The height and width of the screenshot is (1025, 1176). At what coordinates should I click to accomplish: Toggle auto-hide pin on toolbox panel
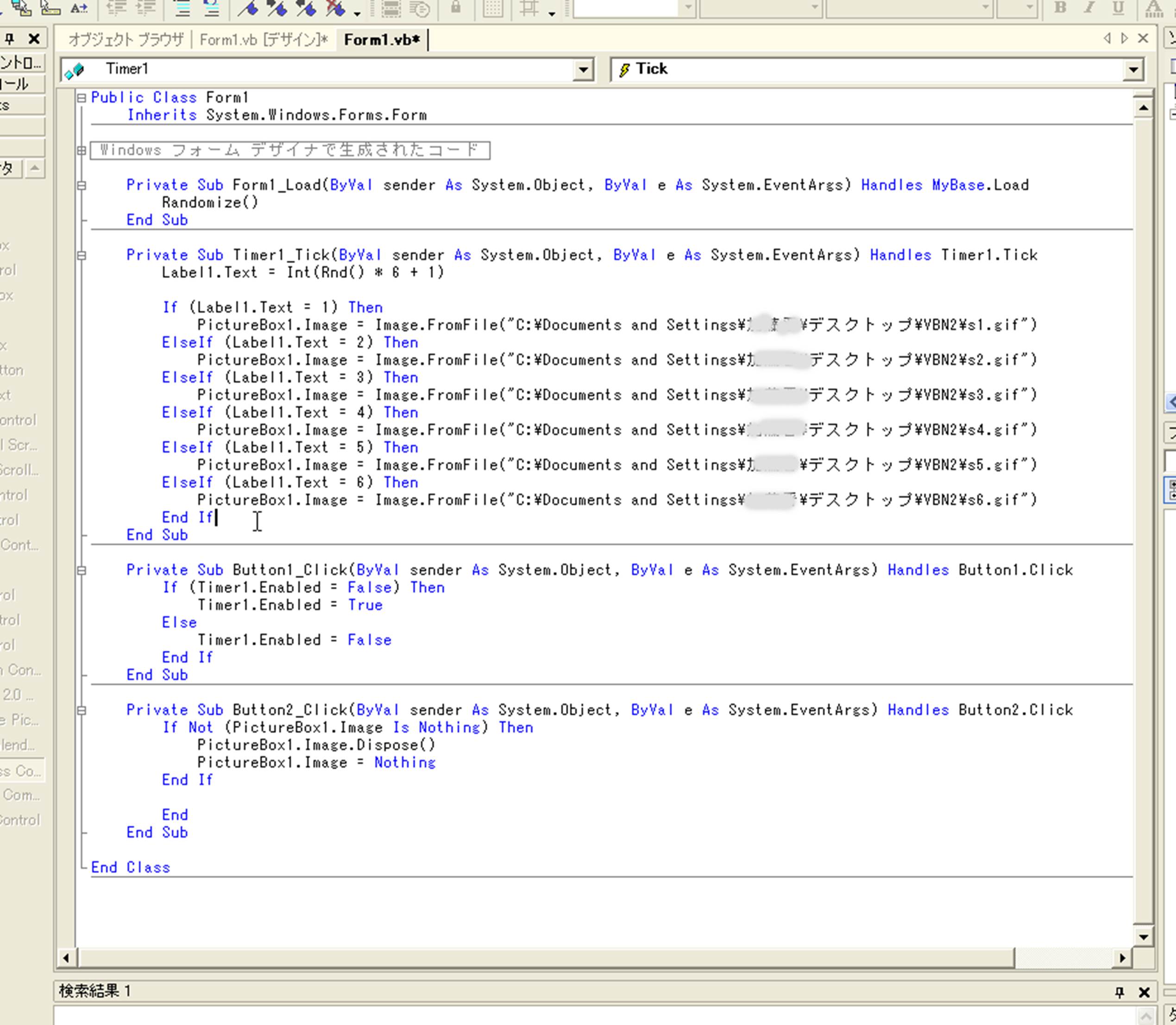coord(10,39)
